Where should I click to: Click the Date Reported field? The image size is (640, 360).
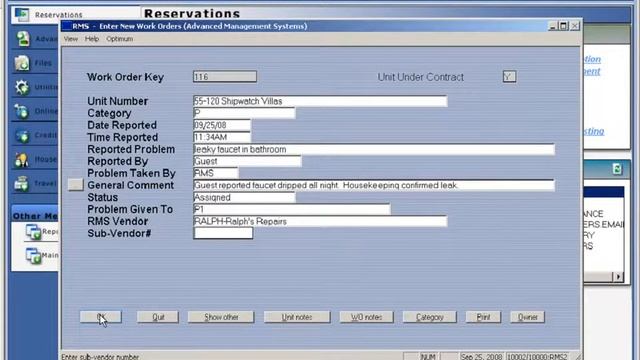(x=222, y=125)
